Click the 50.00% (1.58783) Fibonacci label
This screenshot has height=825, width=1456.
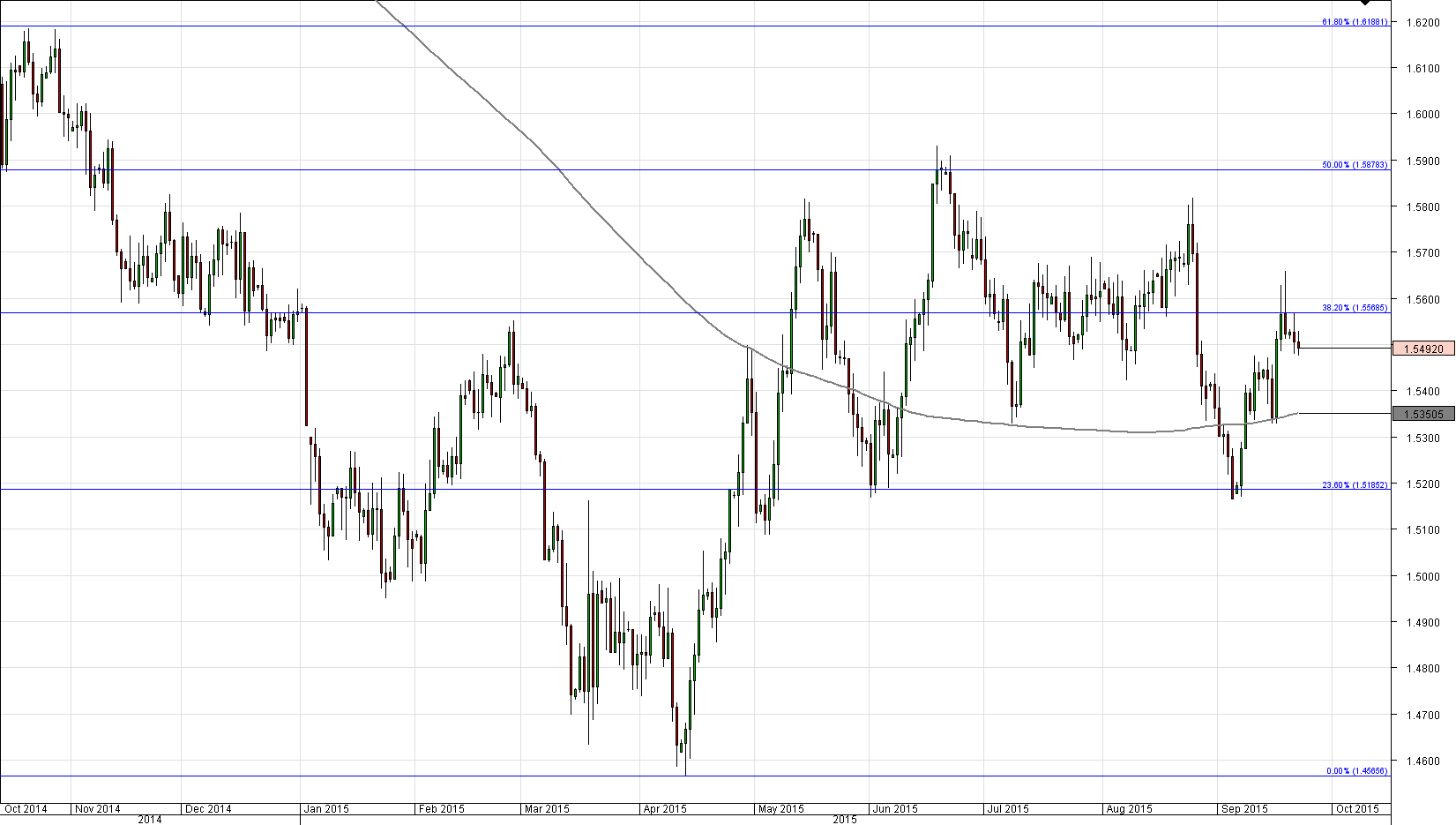click(1355, 164)
